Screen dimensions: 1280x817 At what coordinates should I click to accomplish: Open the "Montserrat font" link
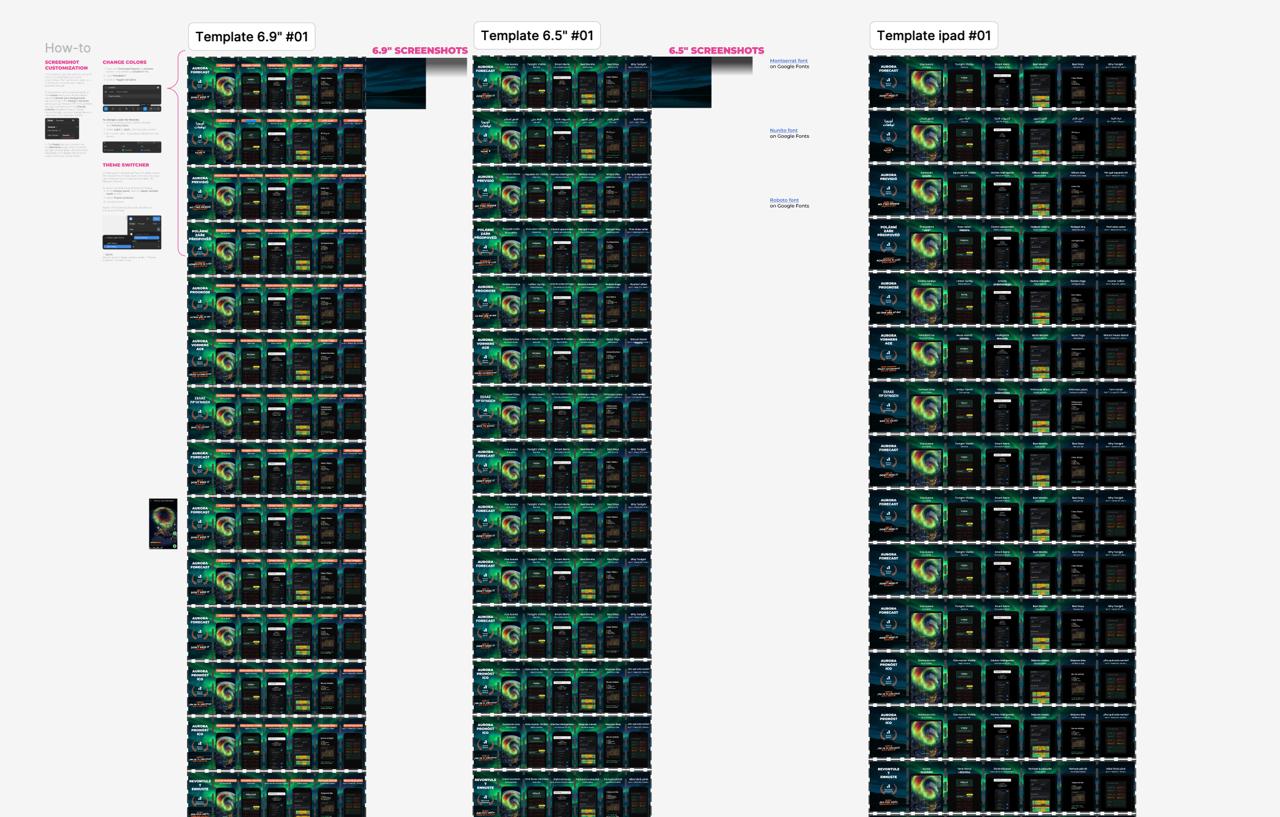point(789,61)
